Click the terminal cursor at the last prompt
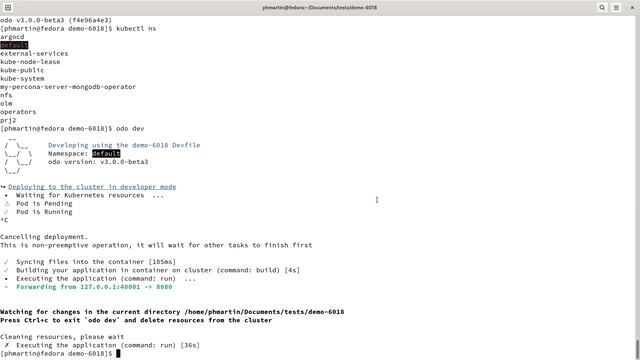 pyautogui.click(x=118, y=353)
